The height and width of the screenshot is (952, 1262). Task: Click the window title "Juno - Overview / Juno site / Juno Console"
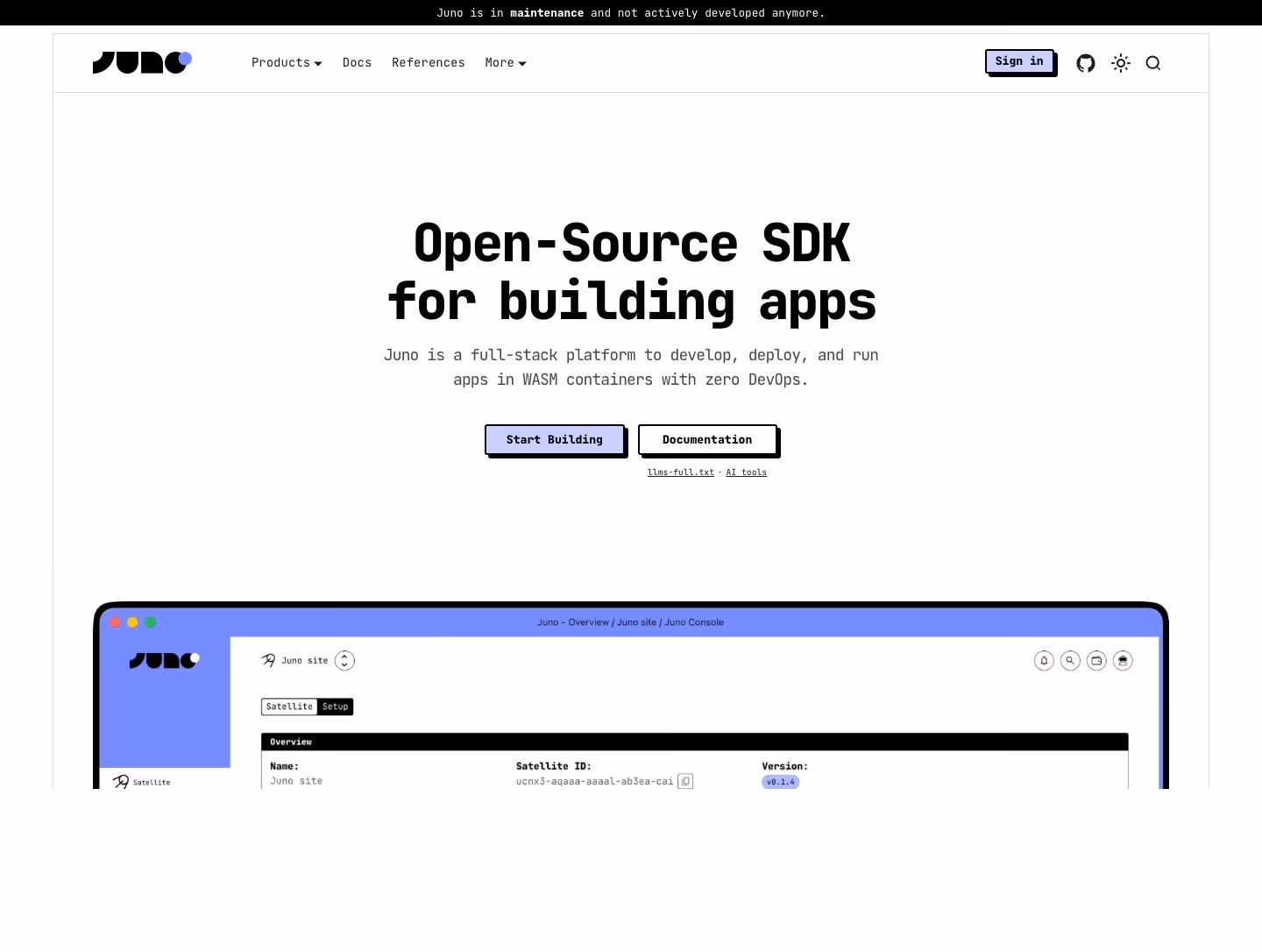[x=631, y=622]
